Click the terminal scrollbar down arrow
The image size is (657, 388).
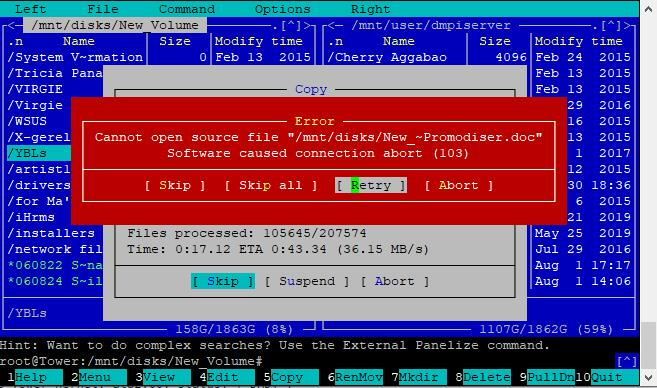click(648, 377)
